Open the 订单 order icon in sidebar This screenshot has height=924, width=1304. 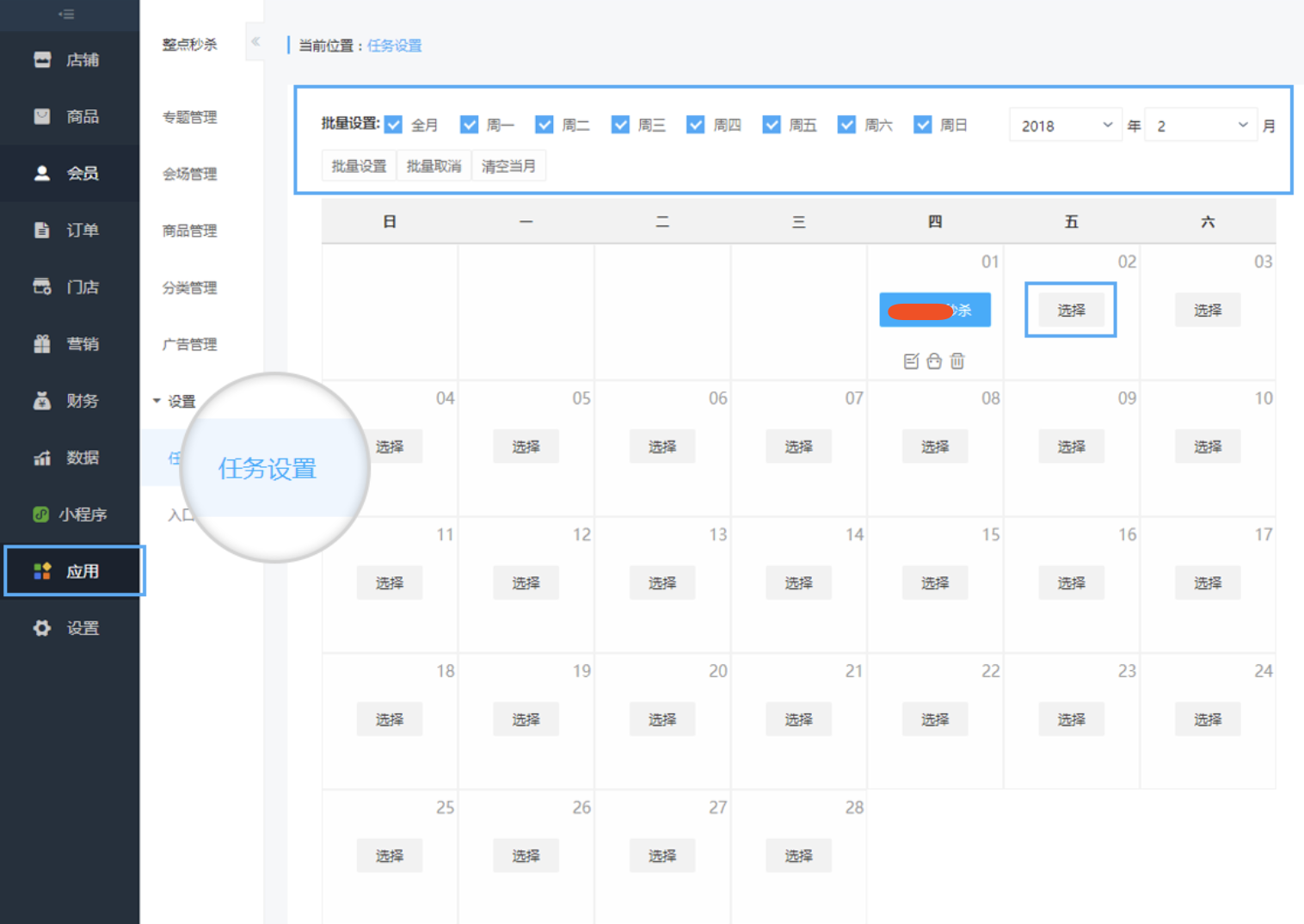click(42, 230)
